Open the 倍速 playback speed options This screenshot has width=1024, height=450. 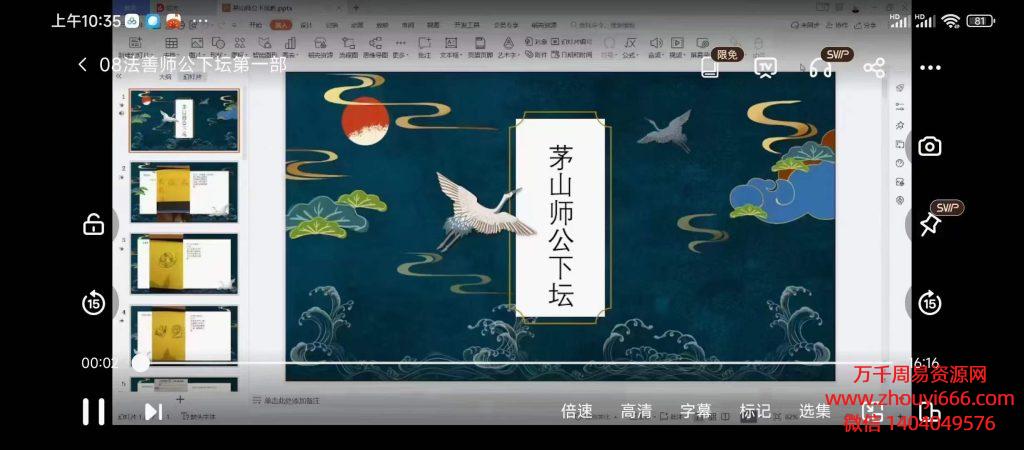click(577, 411)
